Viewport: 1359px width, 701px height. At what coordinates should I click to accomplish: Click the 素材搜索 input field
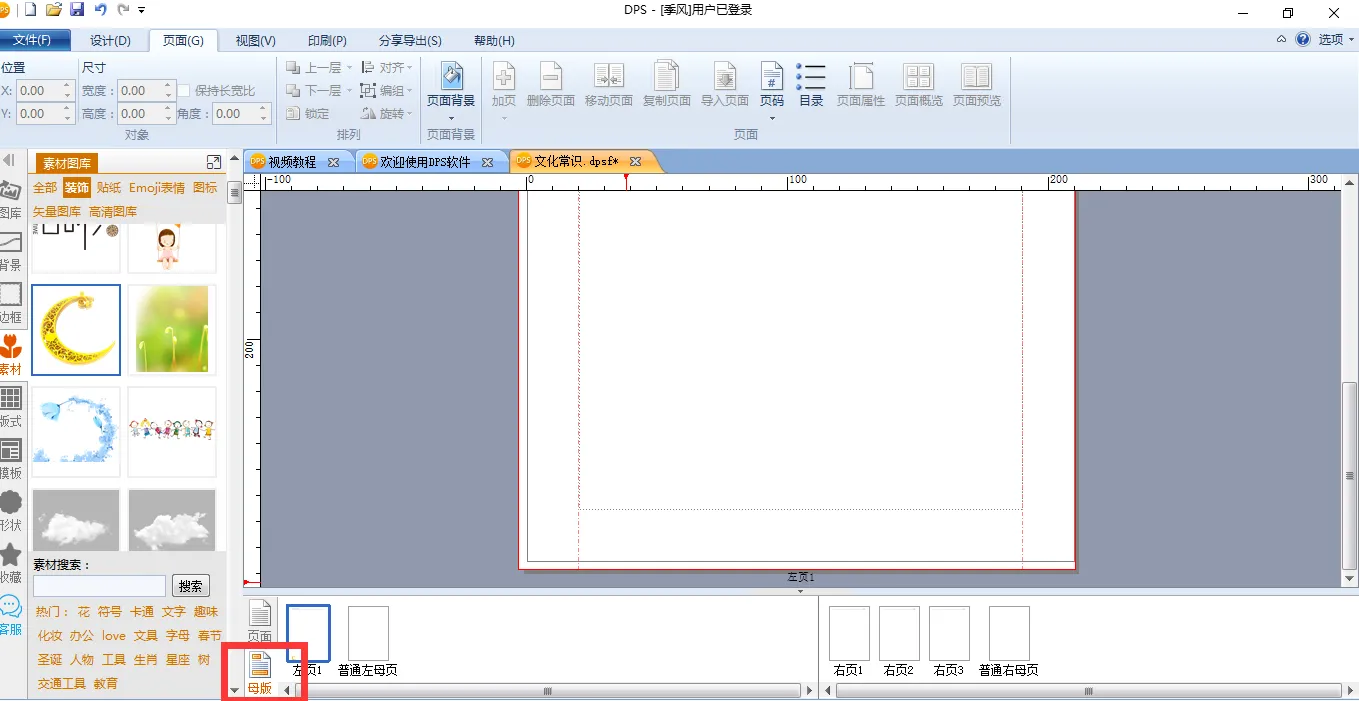(99, 586)
